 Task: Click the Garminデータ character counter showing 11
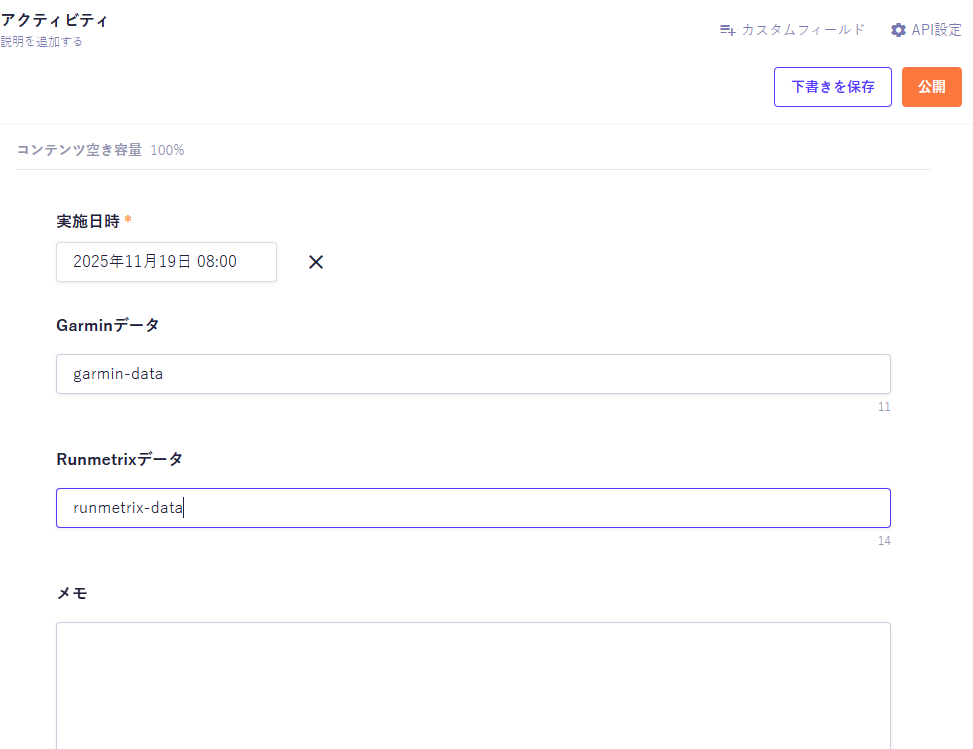[883, 407]
